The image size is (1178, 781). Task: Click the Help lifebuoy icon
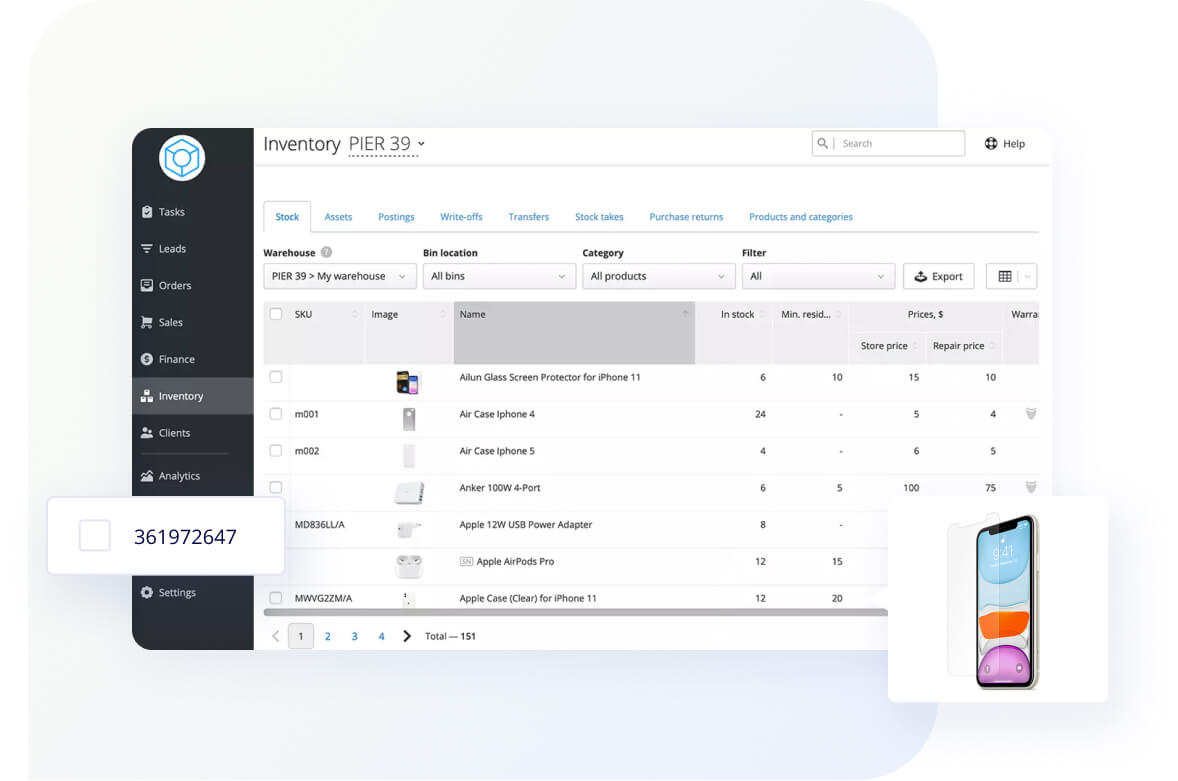tap(991, 144)
